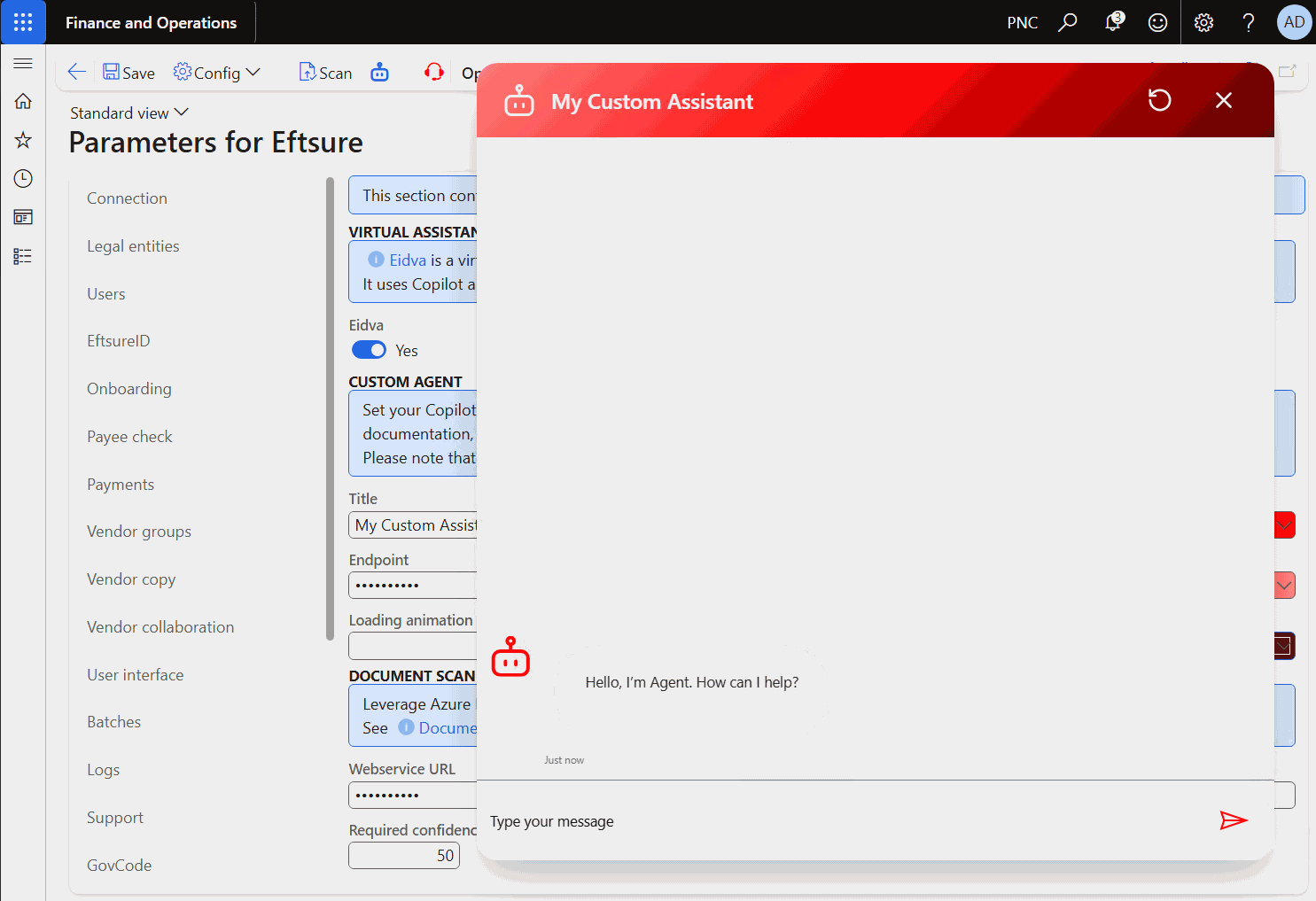Open the Logs tab
The height and width of the screenshot is (901, 1316).
tap(103, 770)
